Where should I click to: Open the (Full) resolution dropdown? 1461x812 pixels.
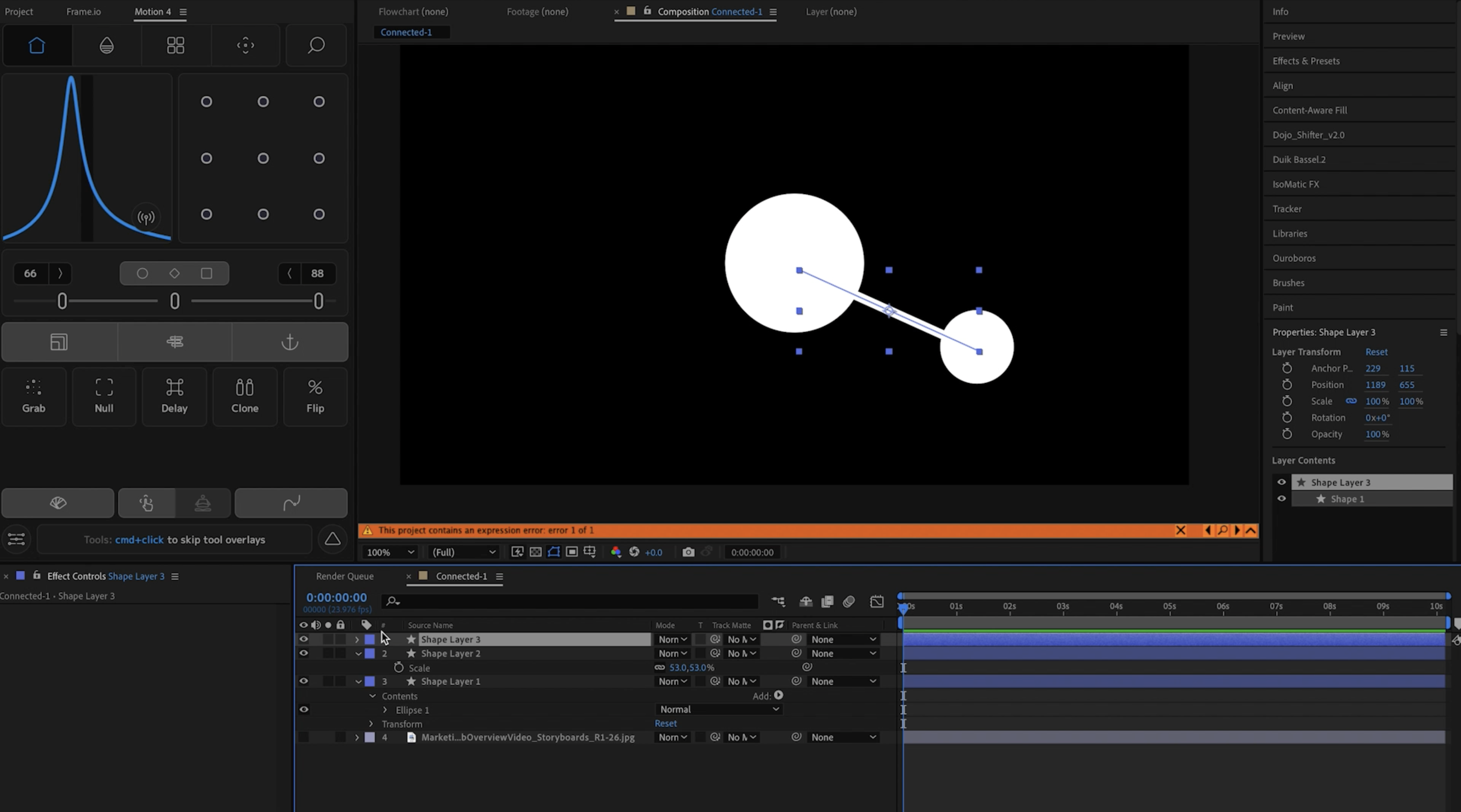pyautogui.click(x=464, y=552)
